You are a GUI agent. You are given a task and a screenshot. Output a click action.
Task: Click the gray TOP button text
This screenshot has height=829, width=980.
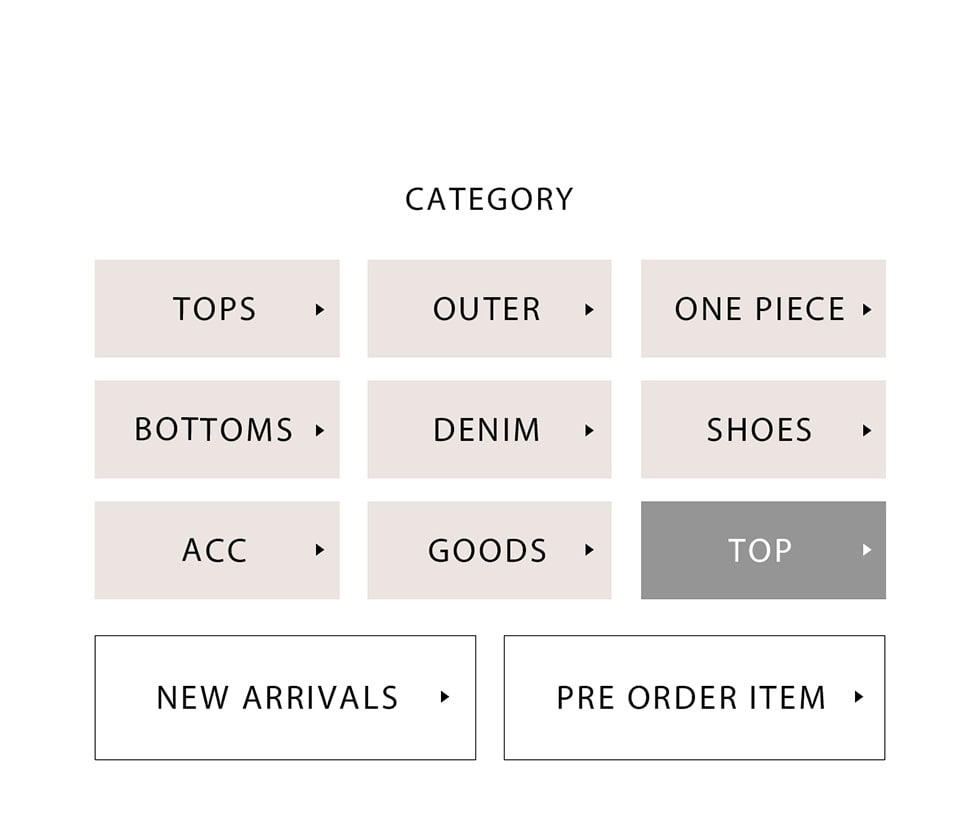(759, 551)
